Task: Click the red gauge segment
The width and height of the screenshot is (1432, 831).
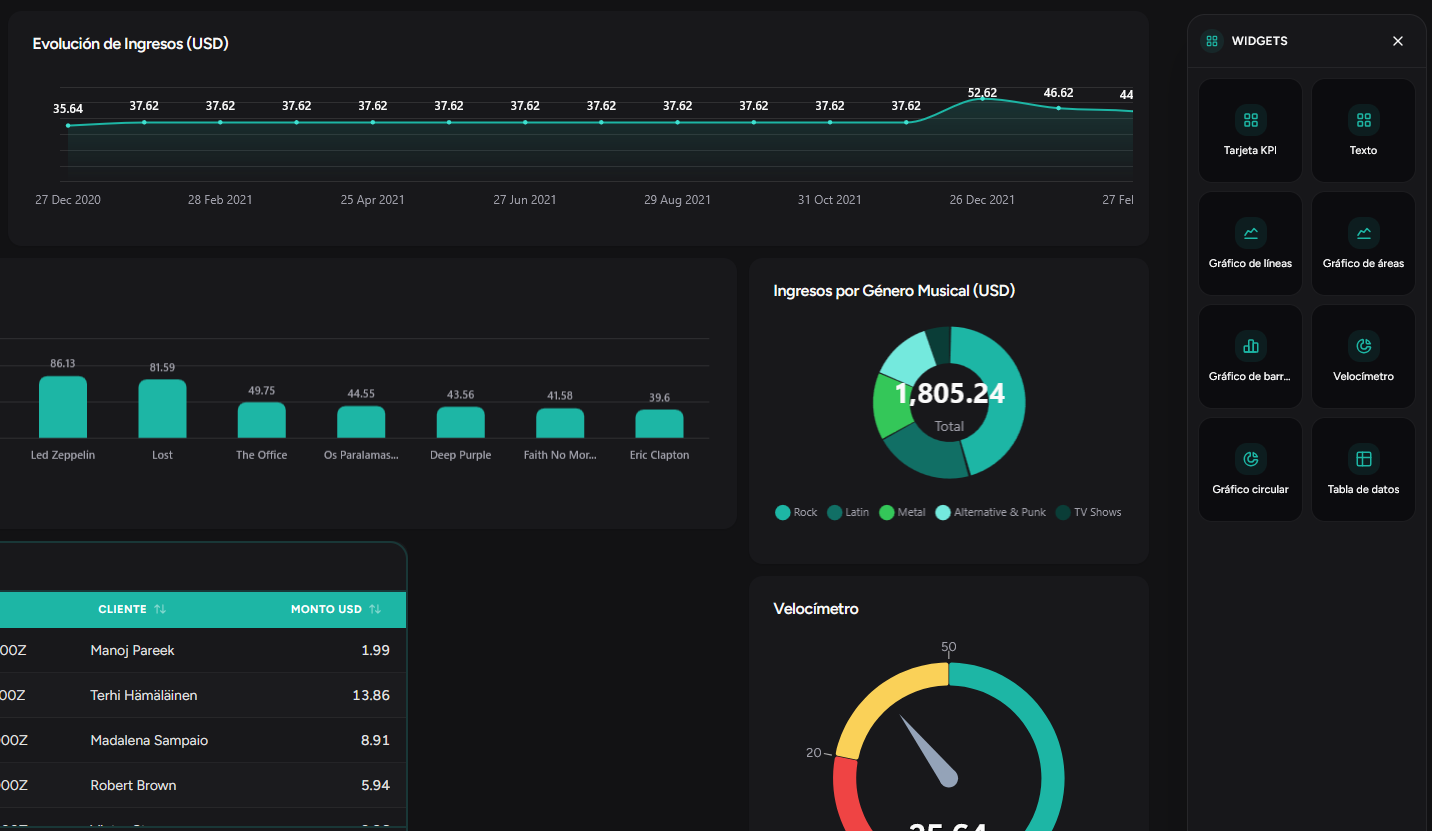Action: (x=844, y=794)
